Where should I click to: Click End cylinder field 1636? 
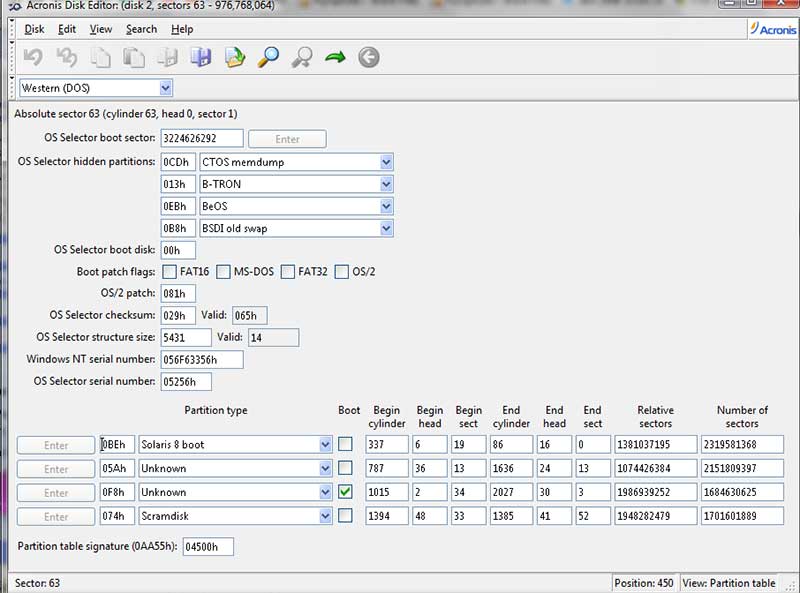click(x=511, y=468)
